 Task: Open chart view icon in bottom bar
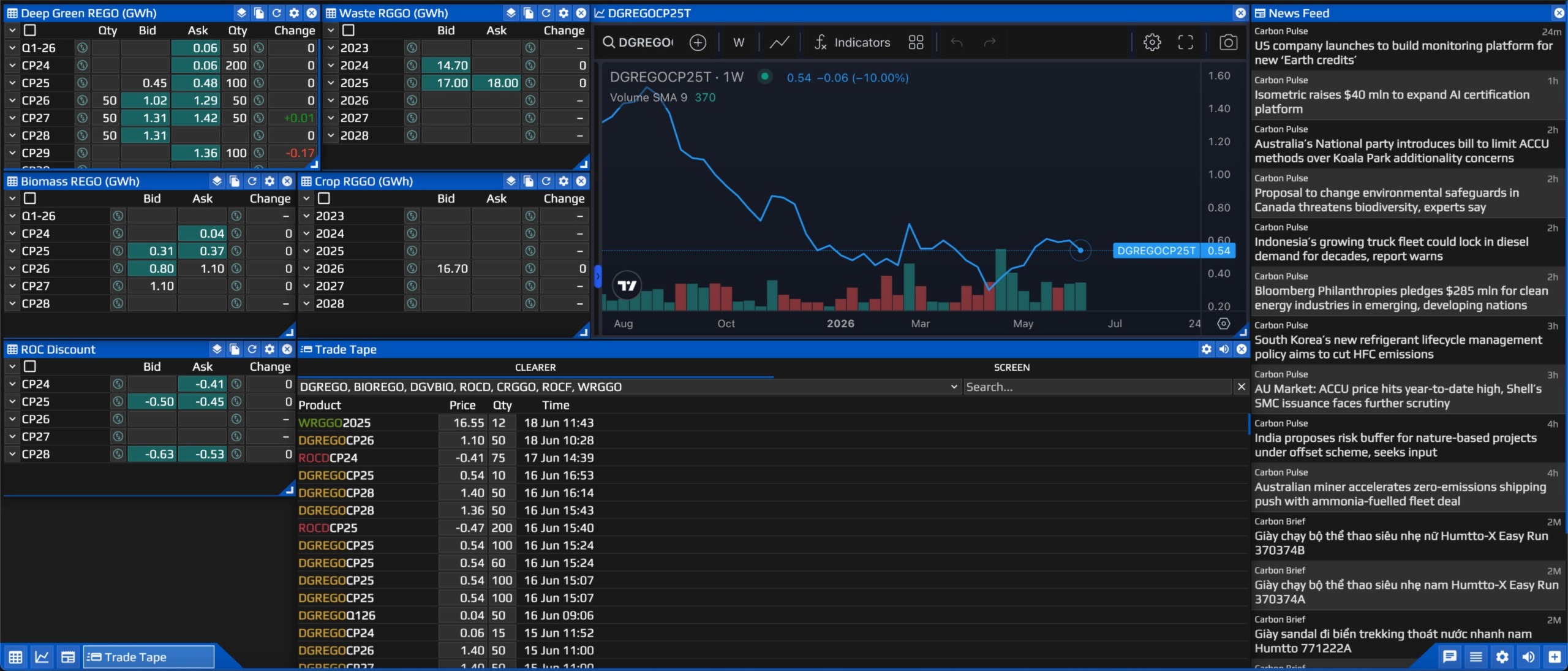pyautogui.click(x=42, y=657)
